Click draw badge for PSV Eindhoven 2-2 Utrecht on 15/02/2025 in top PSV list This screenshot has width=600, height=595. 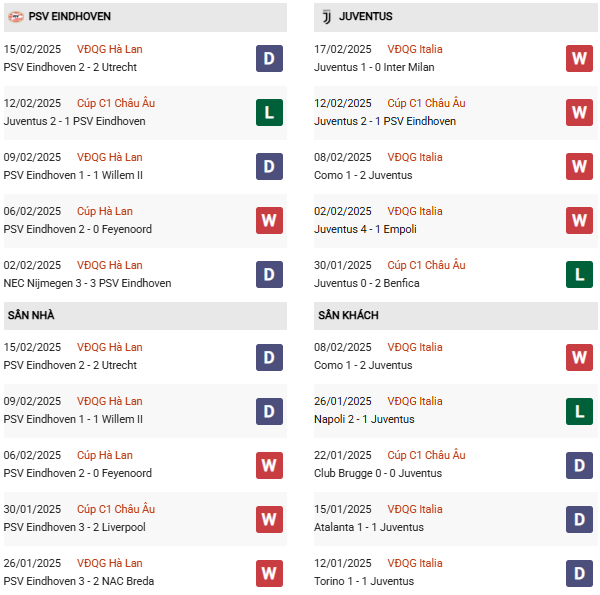269,58
